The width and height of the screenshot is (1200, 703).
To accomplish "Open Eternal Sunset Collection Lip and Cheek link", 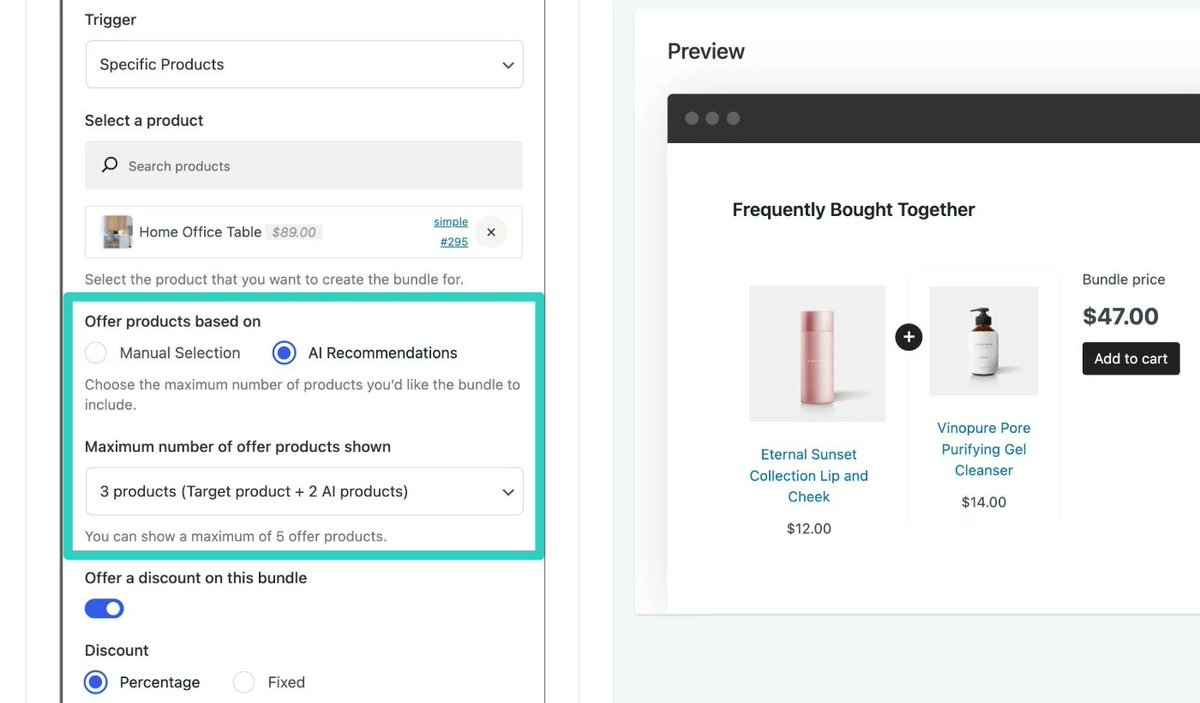I will [x=809, y=475].
